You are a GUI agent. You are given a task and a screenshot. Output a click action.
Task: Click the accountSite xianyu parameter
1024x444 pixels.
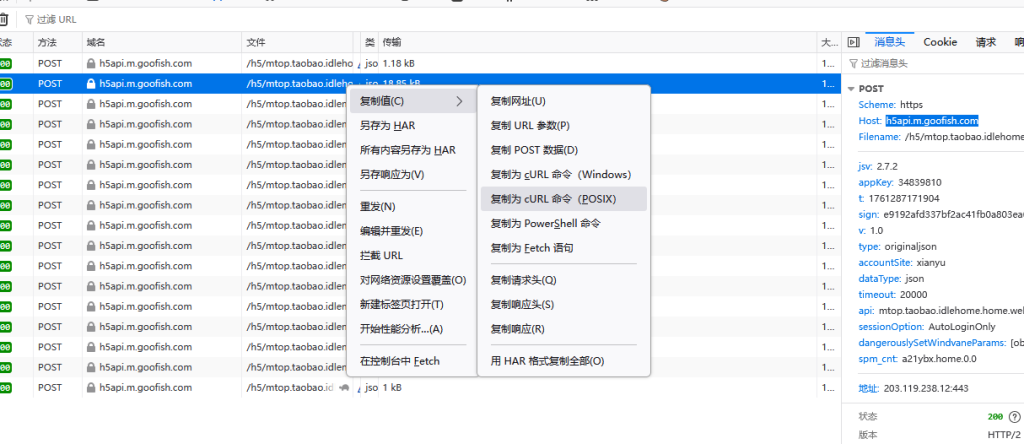tap(902, 262)
